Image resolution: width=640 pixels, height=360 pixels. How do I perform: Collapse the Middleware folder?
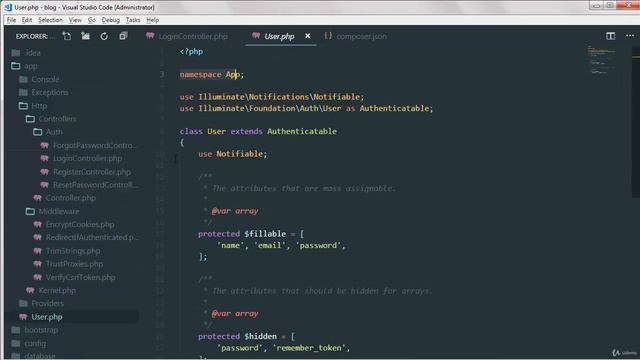pyautogui.click(x=53, y=211)
